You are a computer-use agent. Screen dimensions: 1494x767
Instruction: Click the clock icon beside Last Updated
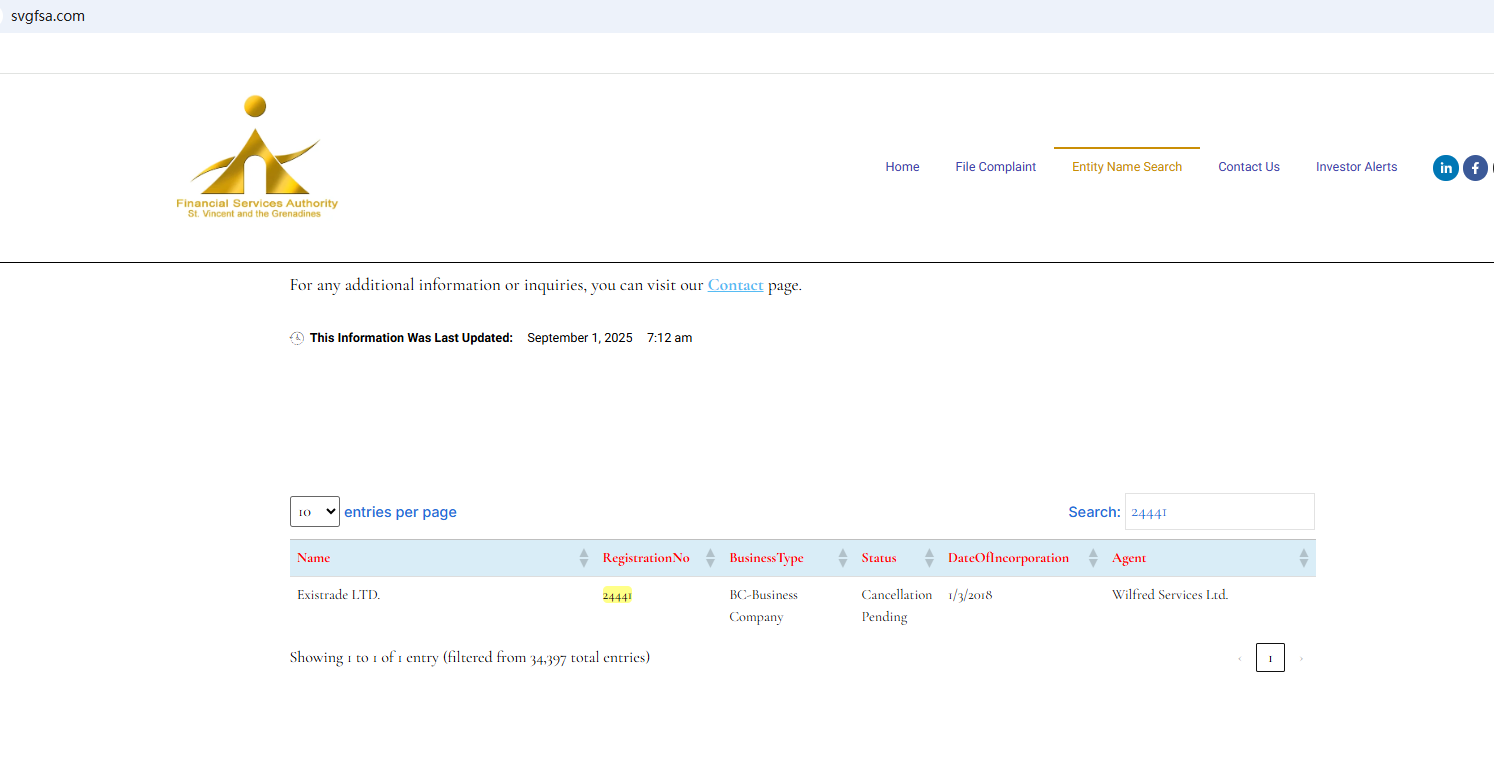tap(297, 338)
